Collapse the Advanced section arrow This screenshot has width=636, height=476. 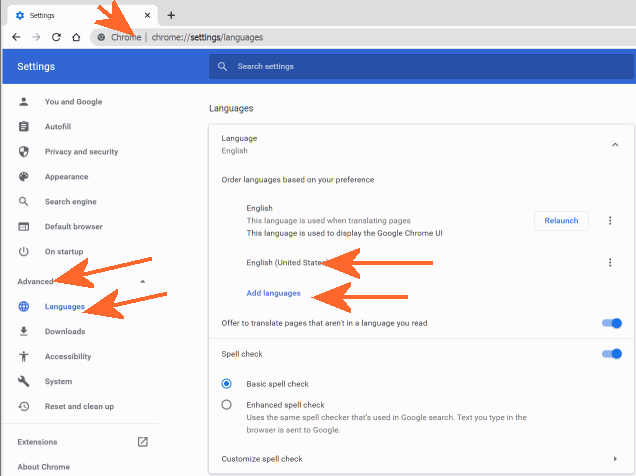(x=142, y=281)
